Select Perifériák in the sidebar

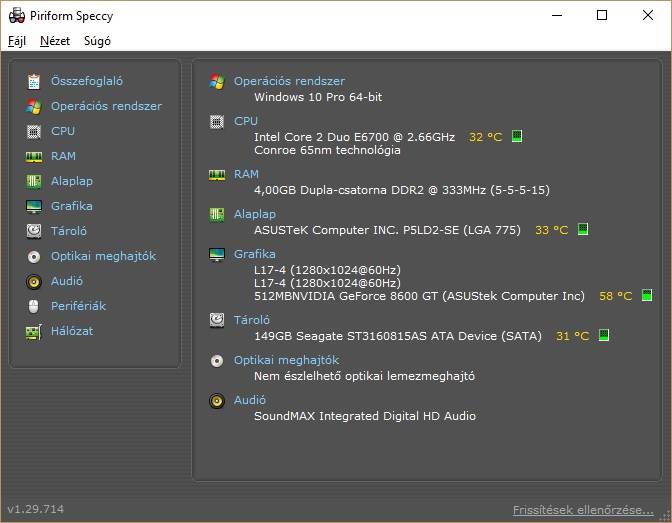[x=78, y=306]
